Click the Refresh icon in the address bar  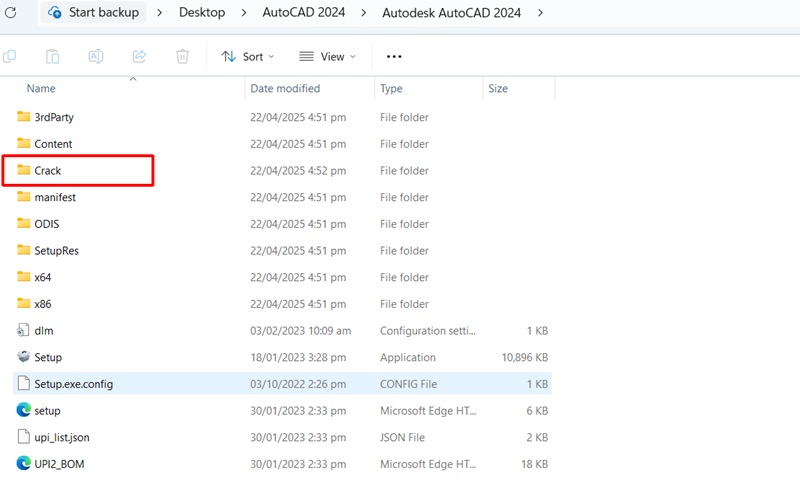(x=10, y=12)
